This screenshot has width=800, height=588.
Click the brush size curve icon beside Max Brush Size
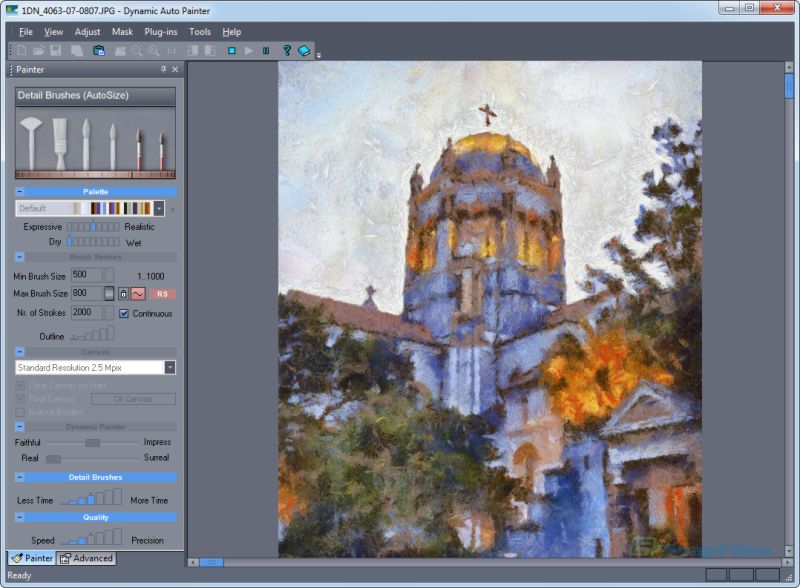(137, 294)
